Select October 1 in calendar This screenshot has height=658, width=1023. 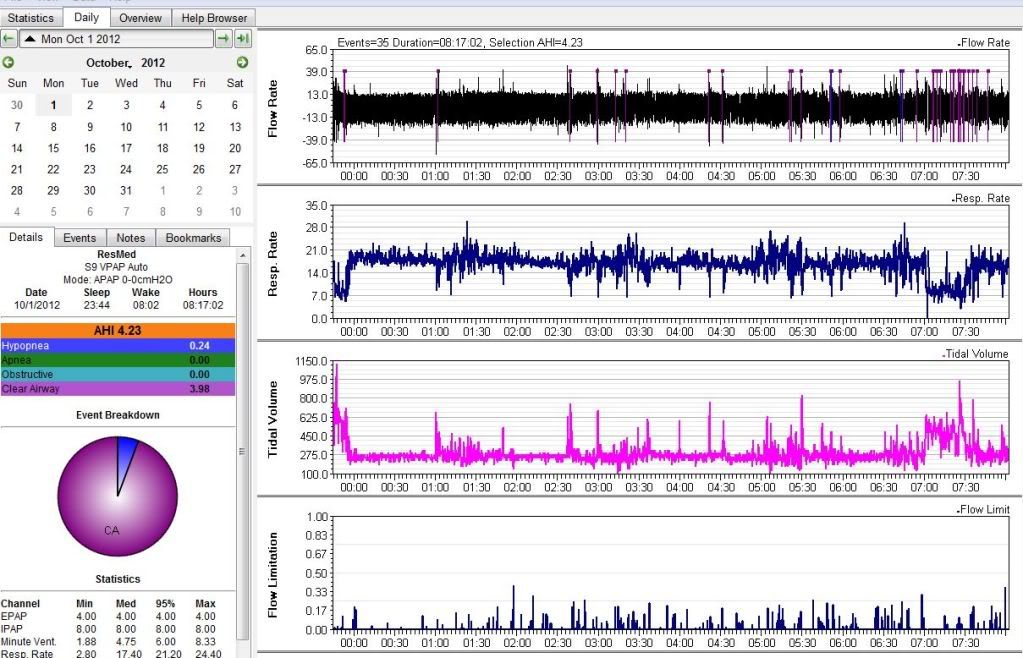53,105
